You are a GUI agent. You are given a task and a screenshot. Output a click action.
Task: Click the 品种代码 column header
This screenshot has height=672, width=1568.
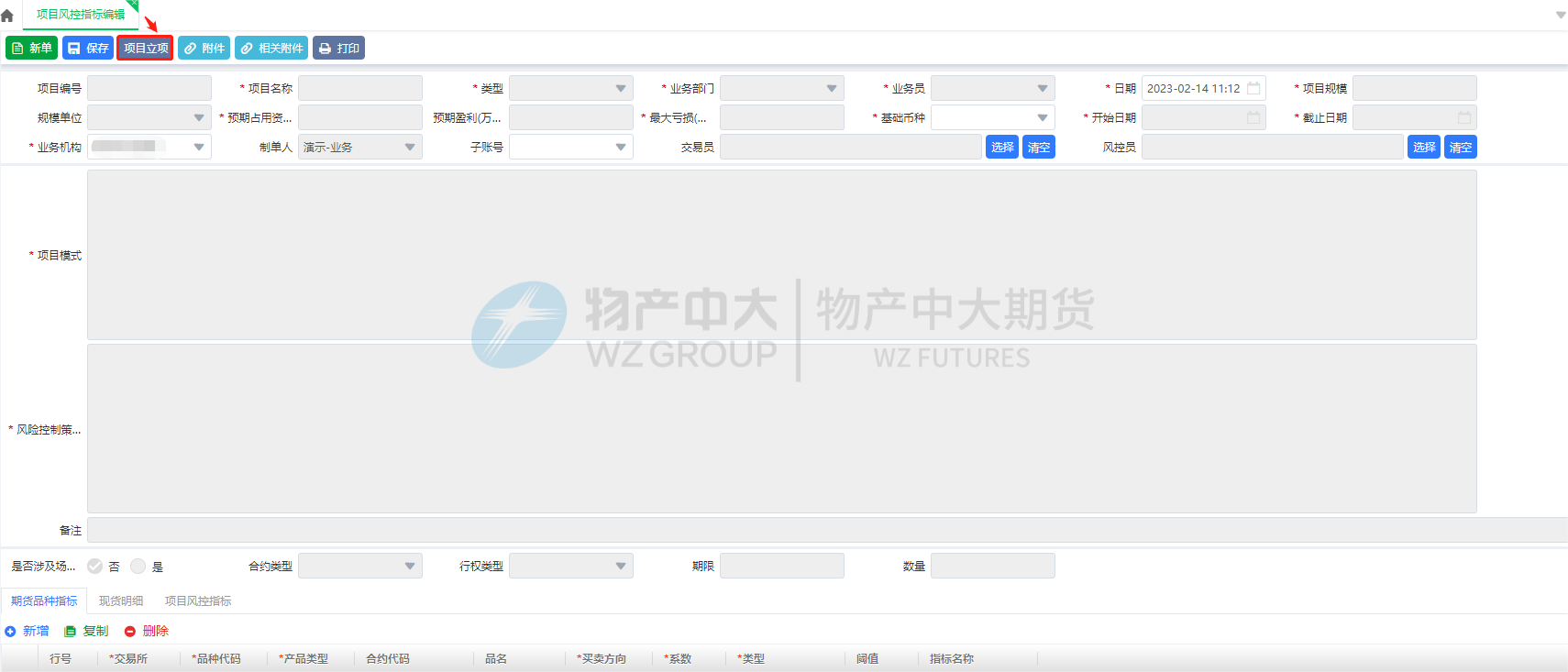216,658
